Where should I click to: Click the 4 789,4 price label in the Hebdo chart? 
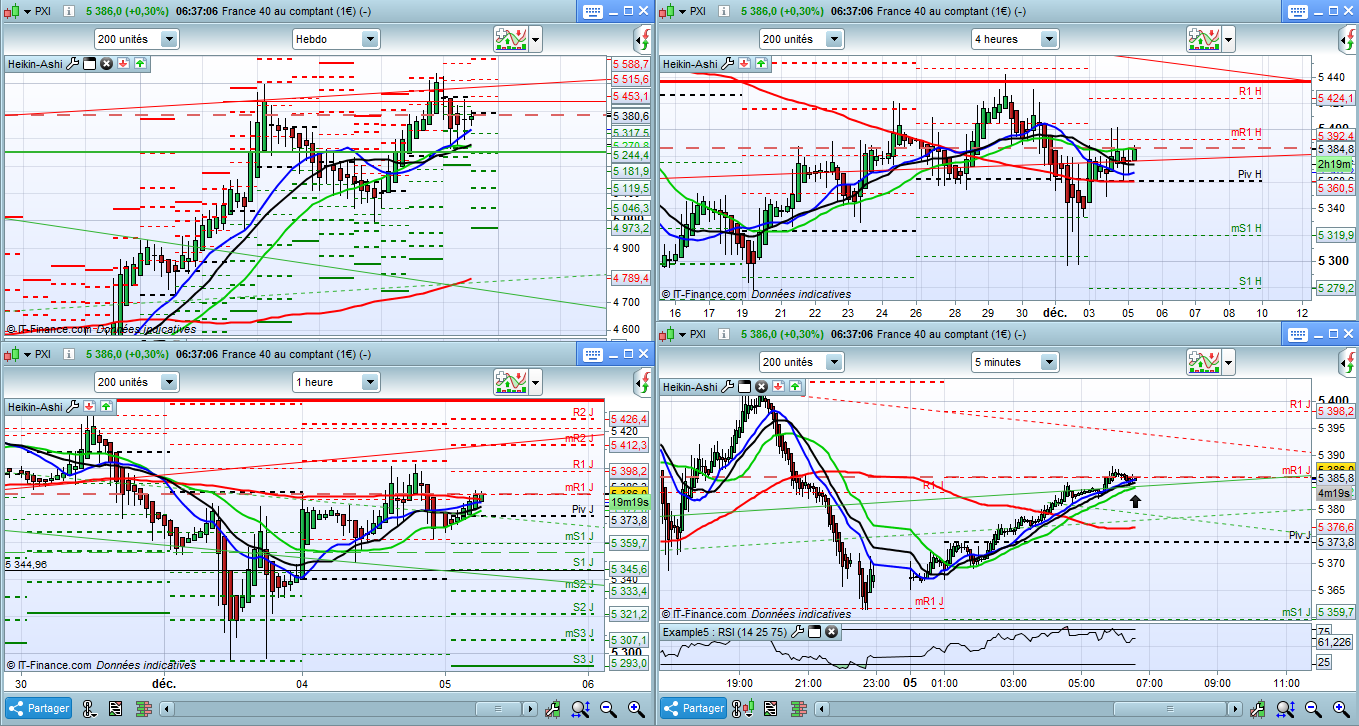point(630,277)
